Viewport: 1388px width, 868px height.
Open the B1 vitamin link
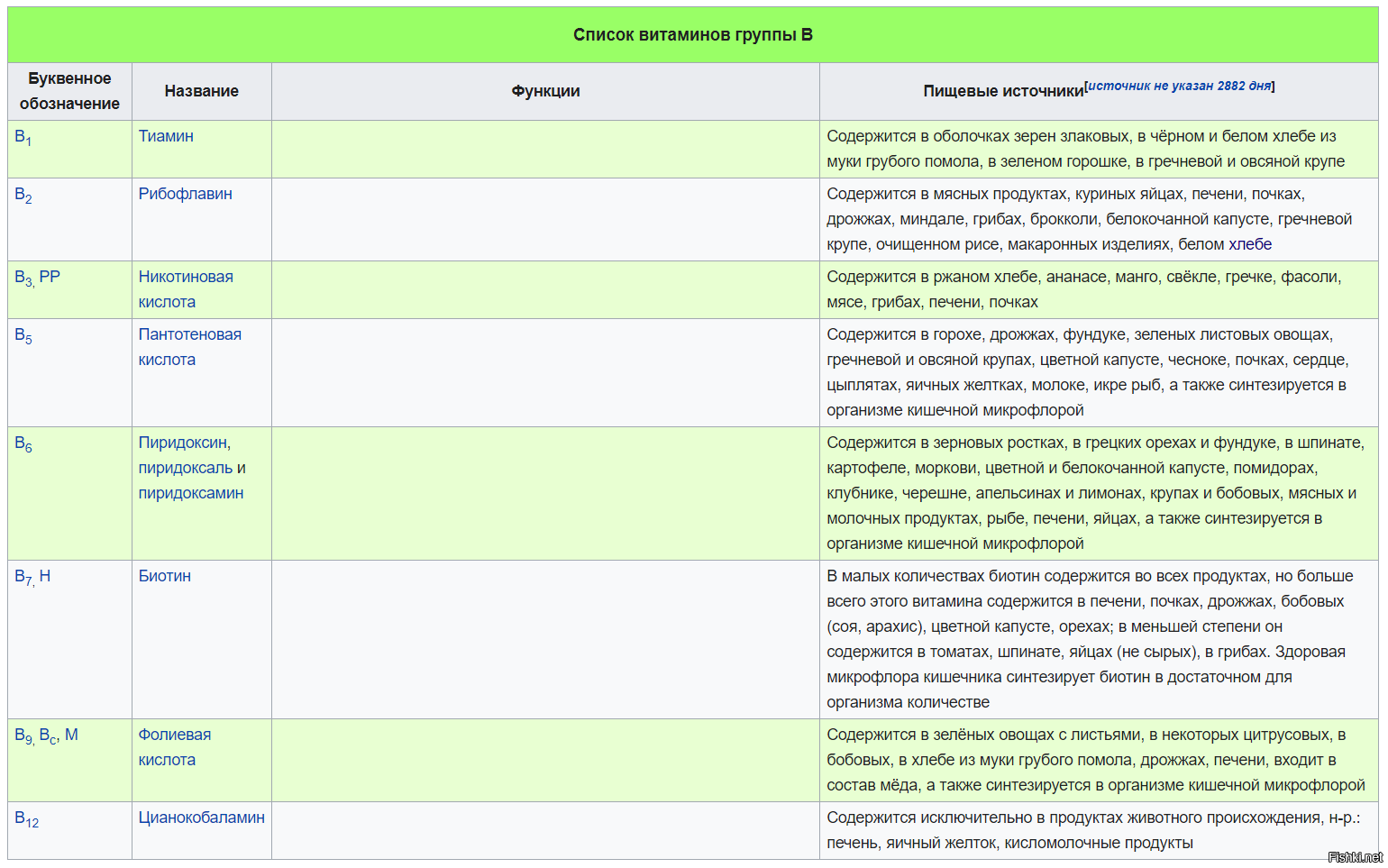coord(23,138)
